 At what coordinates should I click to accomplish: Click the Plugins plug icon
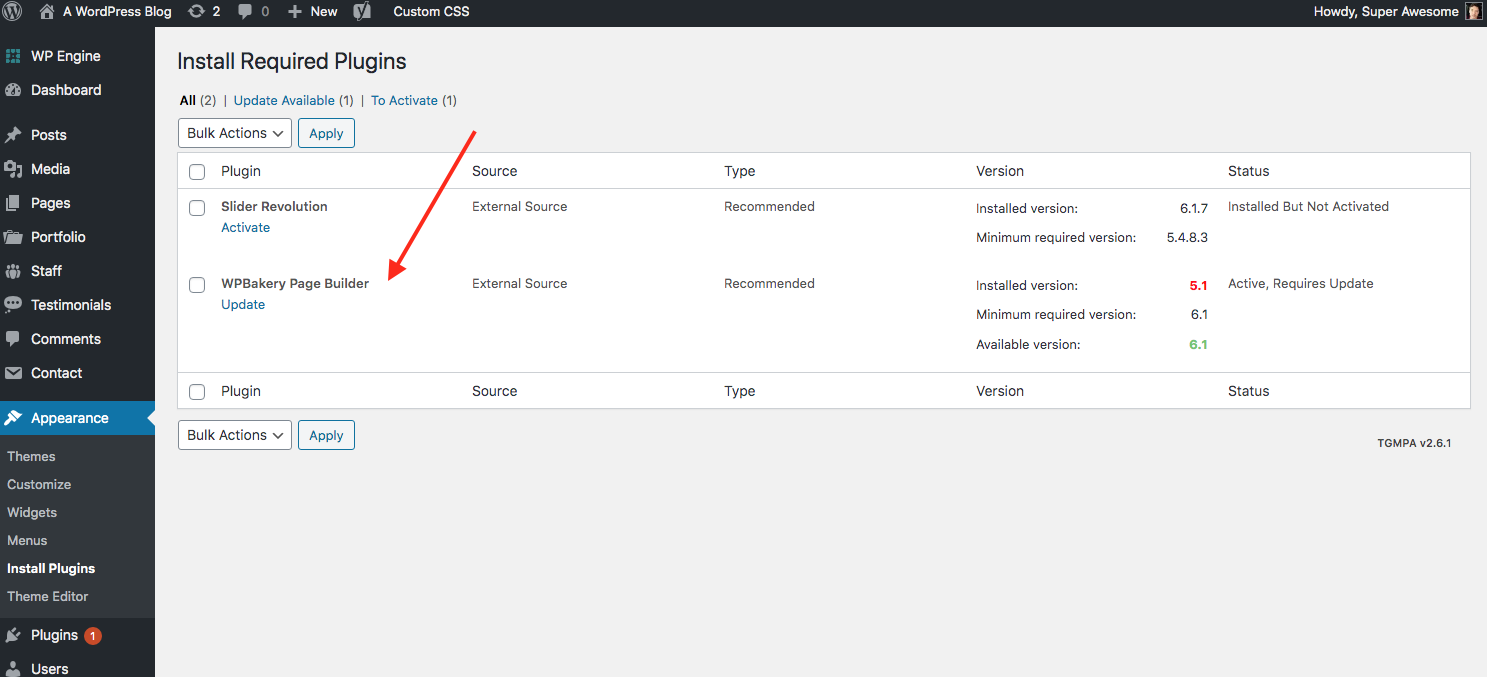pyautogui.click(x=13, y=635)
